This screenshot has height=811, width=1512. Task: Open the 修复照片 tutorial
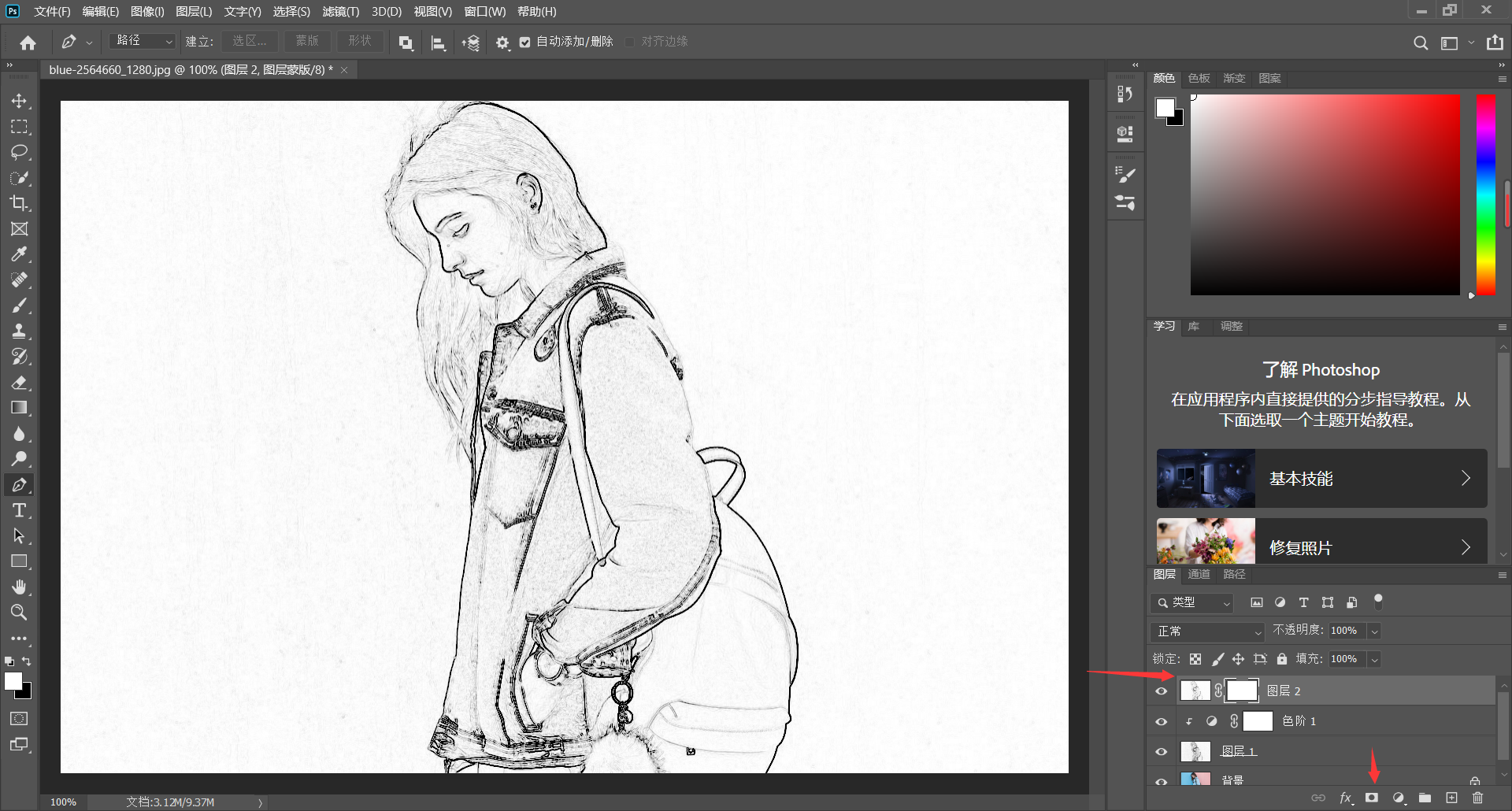pyautogui.click(x=1321, y=546)
